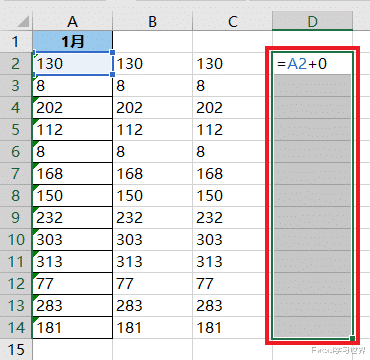Click cell A10 containing 303
This screenshot has width=370, height=360.
(72, 239)
